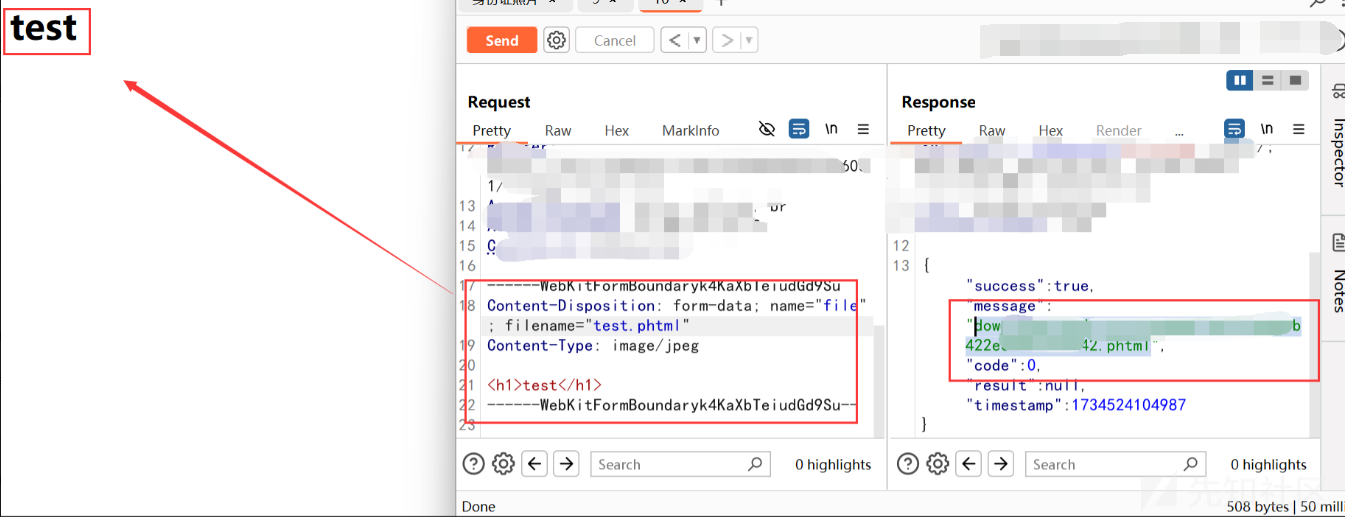Open the dropdown beside the back history arrow
Image resolution: width=1345 pixels, height=517 pixels.
(697, 40)
